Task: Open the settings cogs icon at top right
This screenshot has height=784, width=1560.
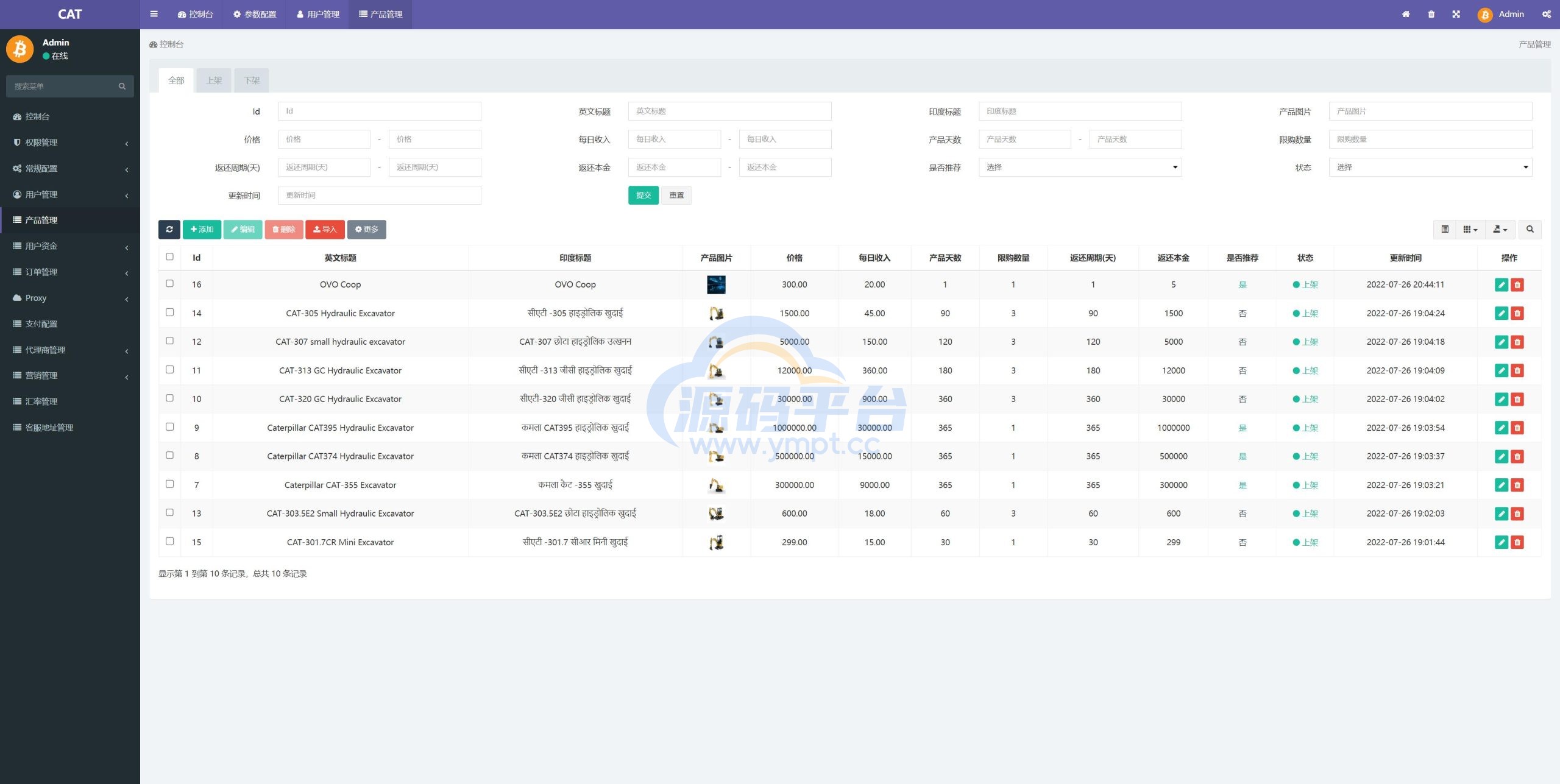Action: 1546,14
